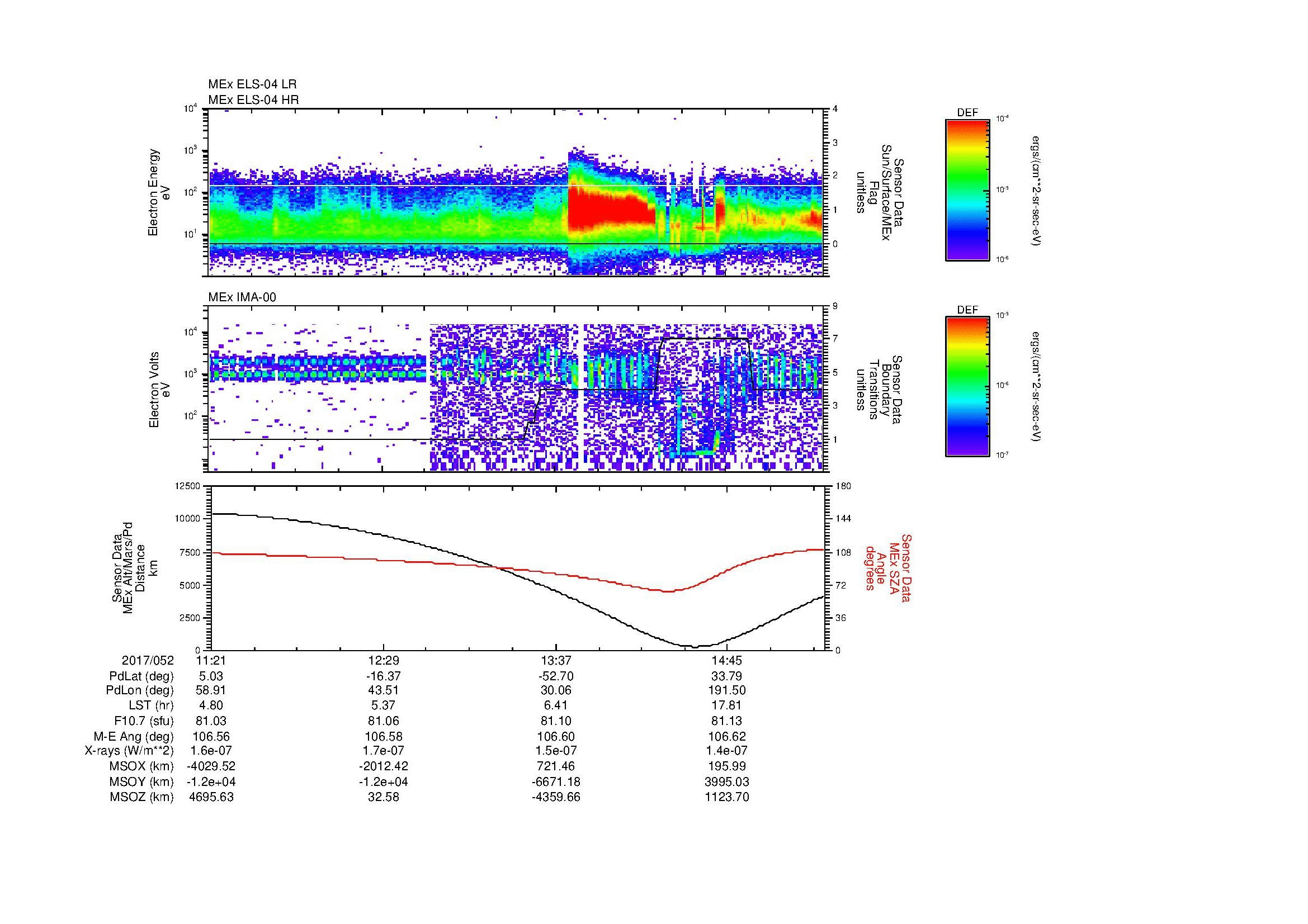
Task: Click the MEx IMA-00 panel title
Action: (x=242, y=297)
